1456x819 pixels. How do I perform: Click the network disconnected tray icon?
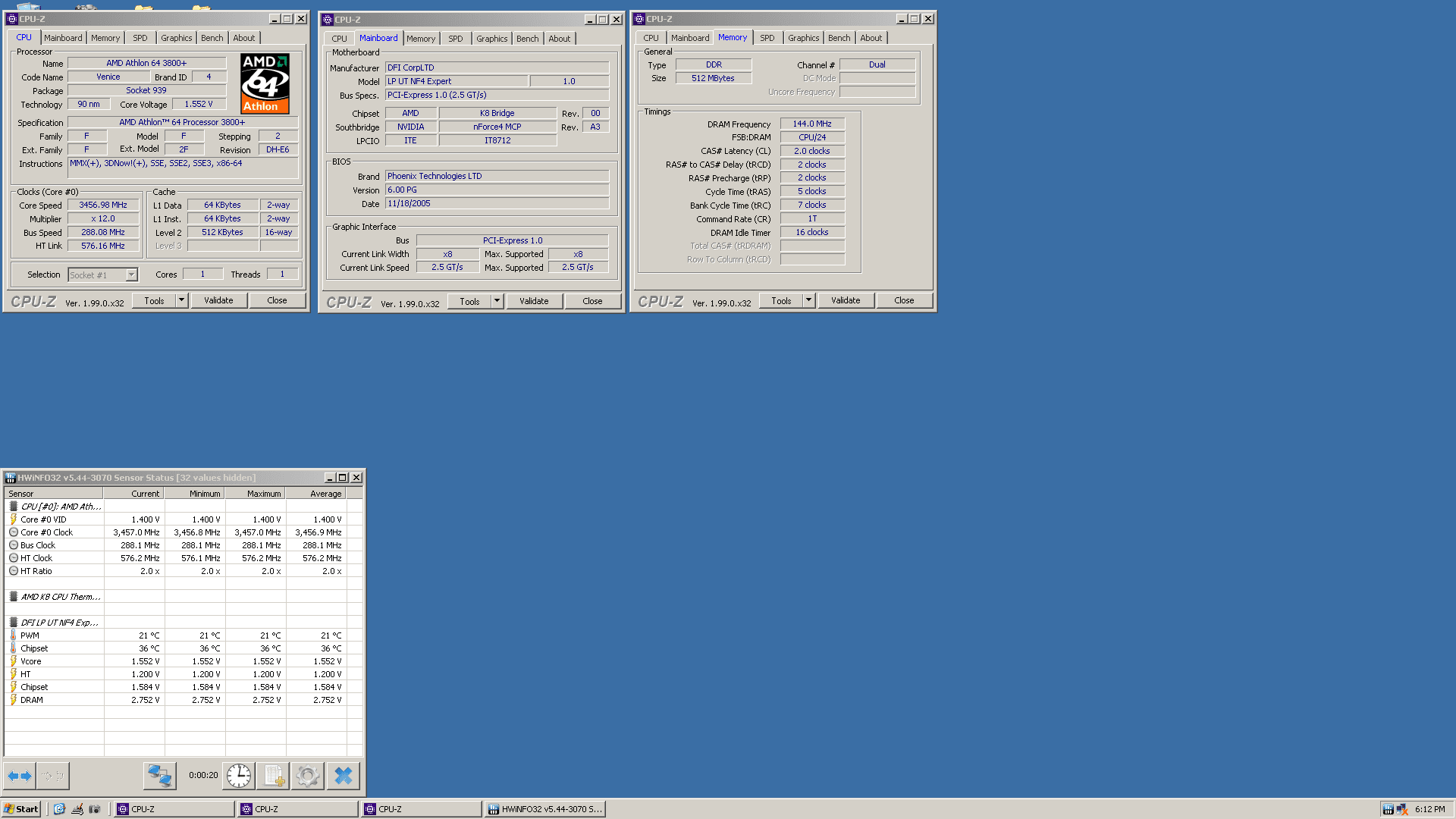1402,809
